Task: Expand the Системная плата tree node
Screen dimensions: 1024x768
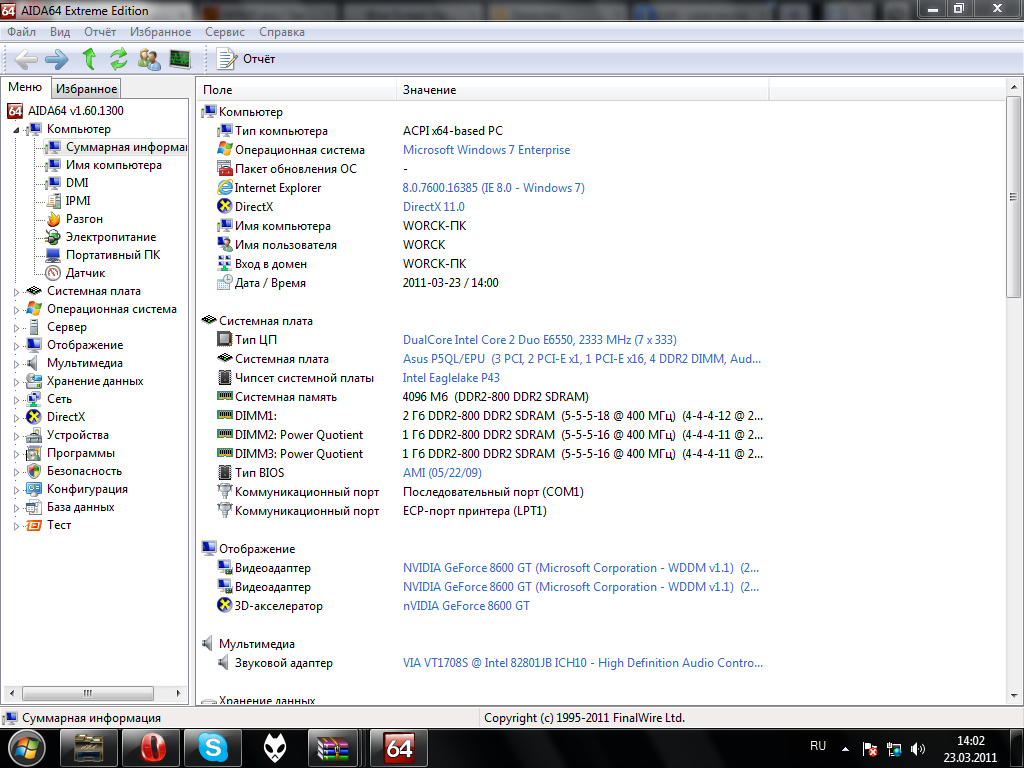Action: (x=16, y=292)
